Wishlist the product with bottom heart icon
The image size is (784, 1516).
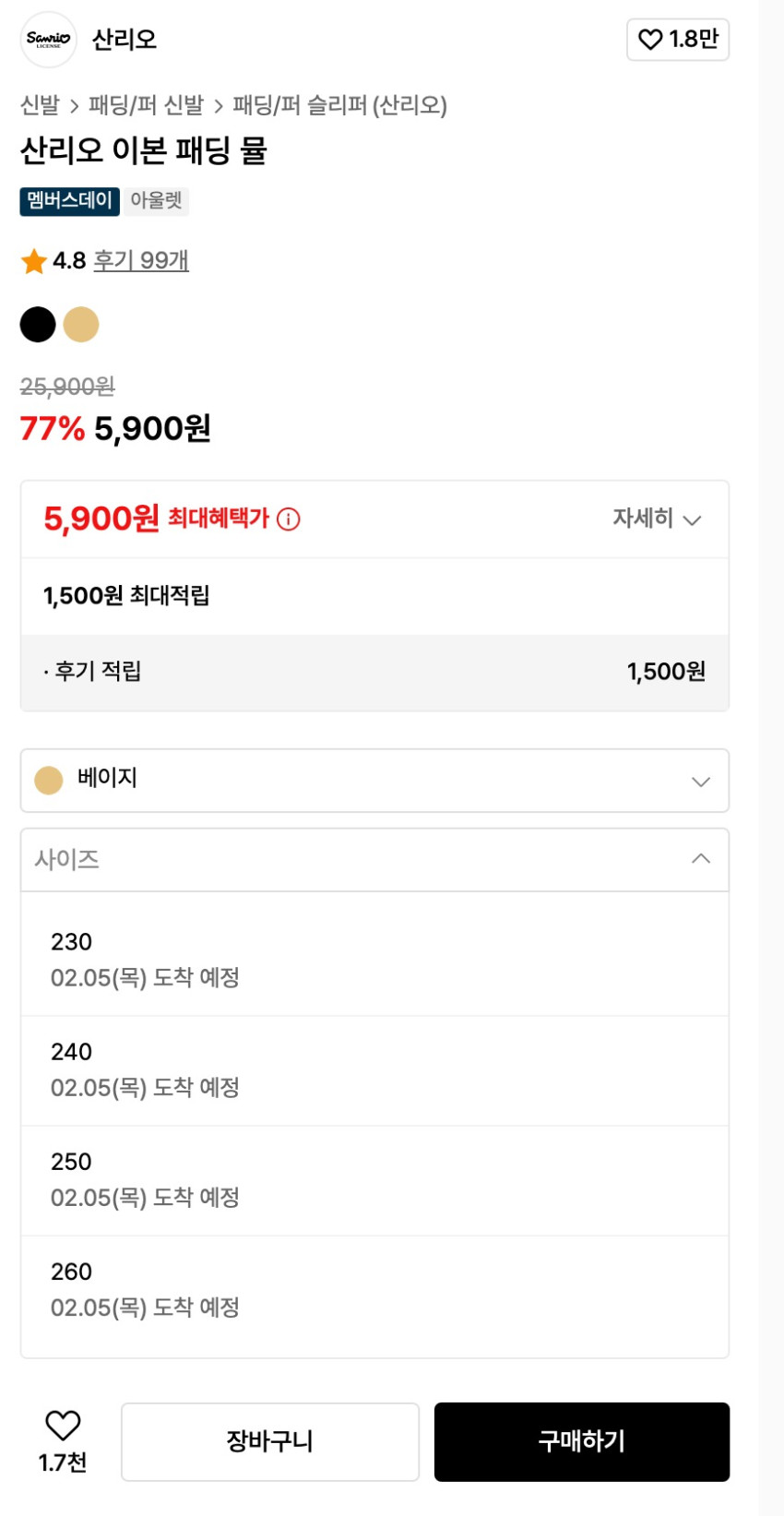coord(63,1426)
